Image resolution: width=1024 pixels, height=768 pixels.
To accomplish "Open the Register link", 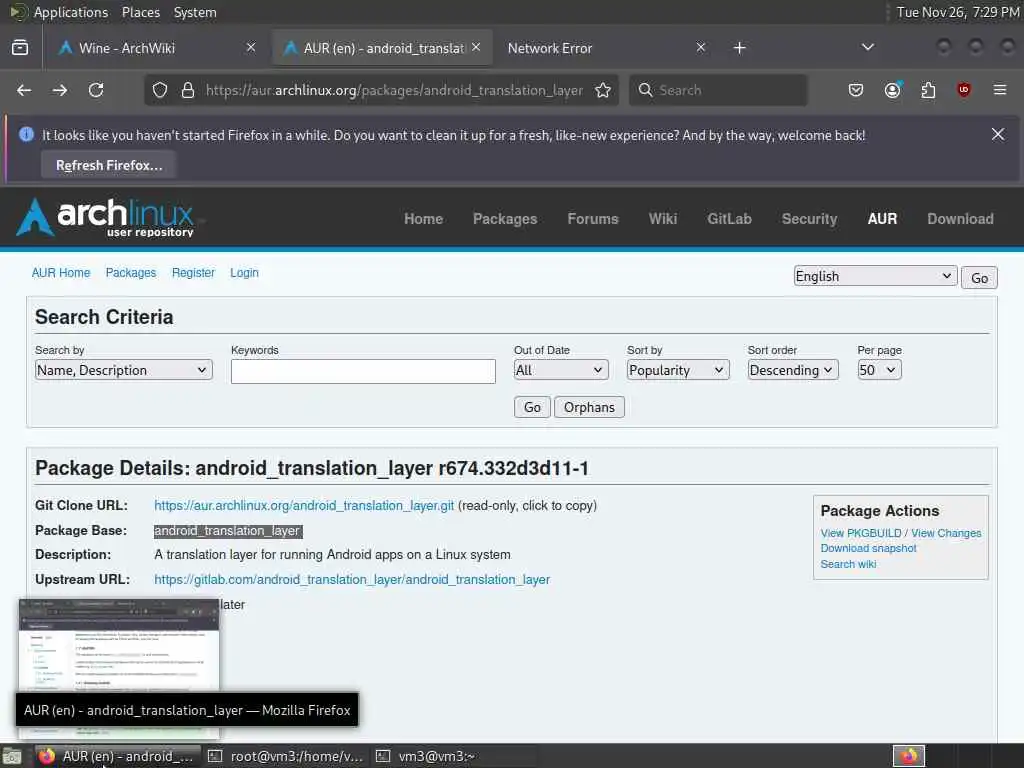I will (193, 272).
